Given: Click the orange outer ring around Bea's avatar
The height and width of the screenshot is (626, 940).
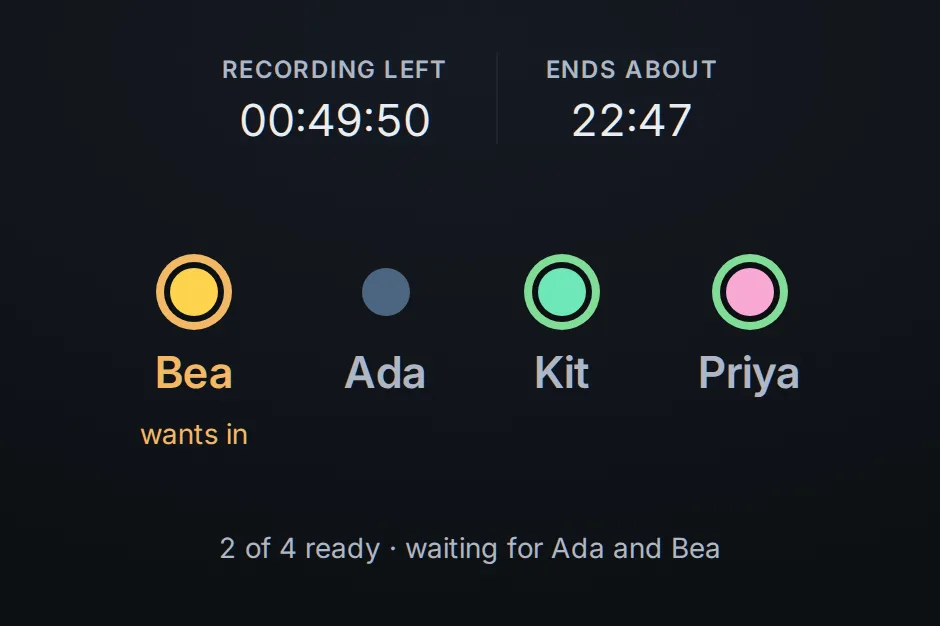Looking at the screenshot, I should [x=194, y=258].
